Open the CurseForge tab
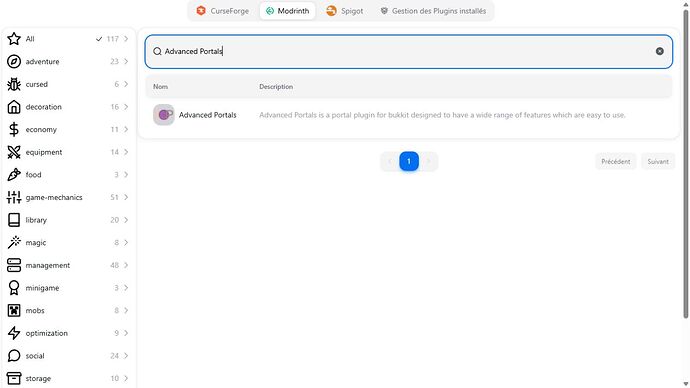The height and width of the screenshot is (388, 690). tap(223, 11)
